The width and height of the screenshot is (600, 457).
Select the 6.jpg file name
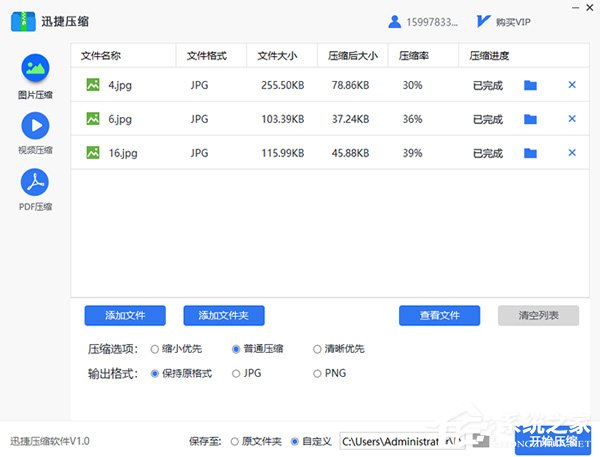120,119
